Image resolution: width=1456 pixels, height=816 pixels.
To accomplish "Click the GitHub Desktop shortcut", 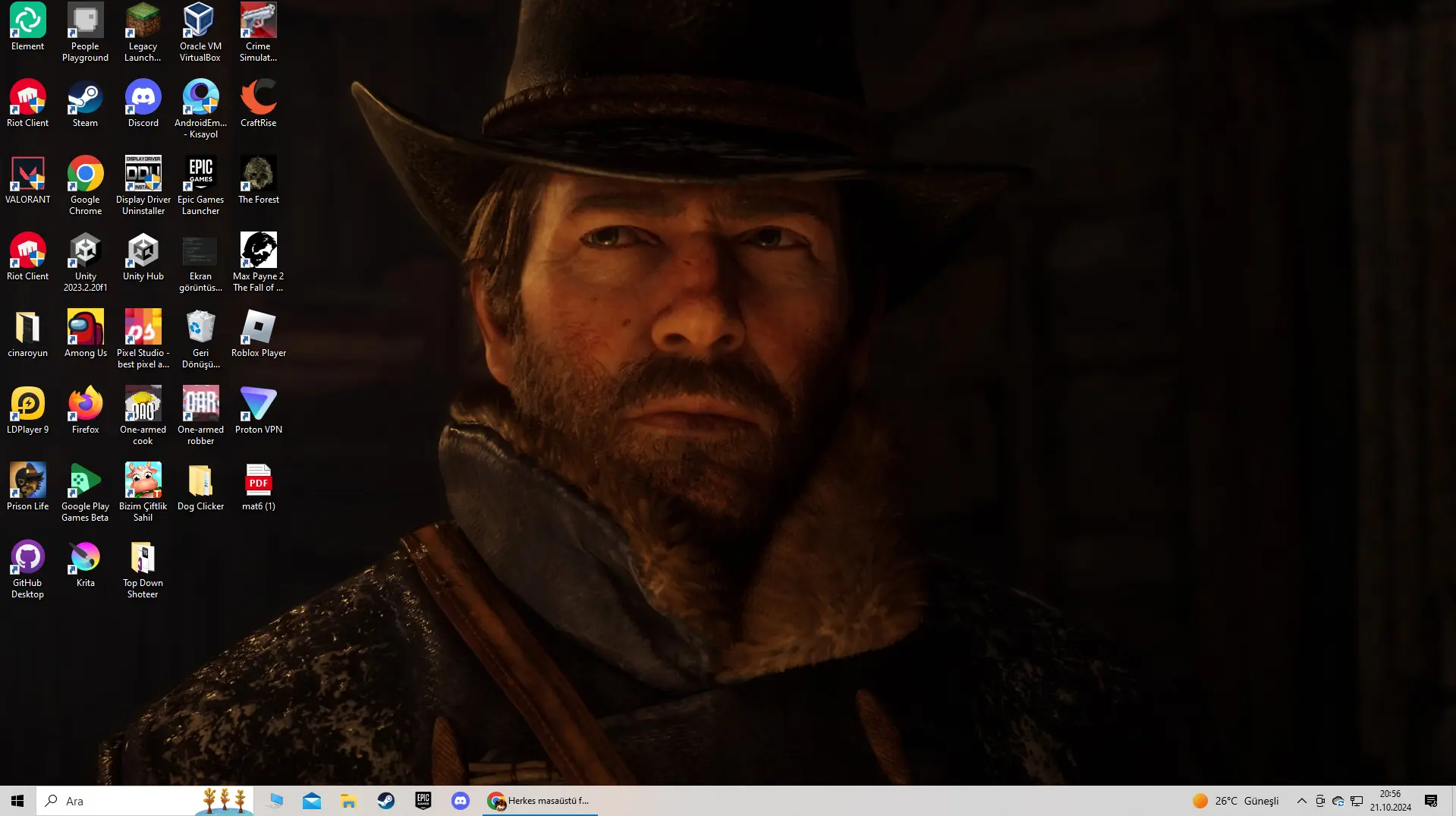I will coord(28,569).
